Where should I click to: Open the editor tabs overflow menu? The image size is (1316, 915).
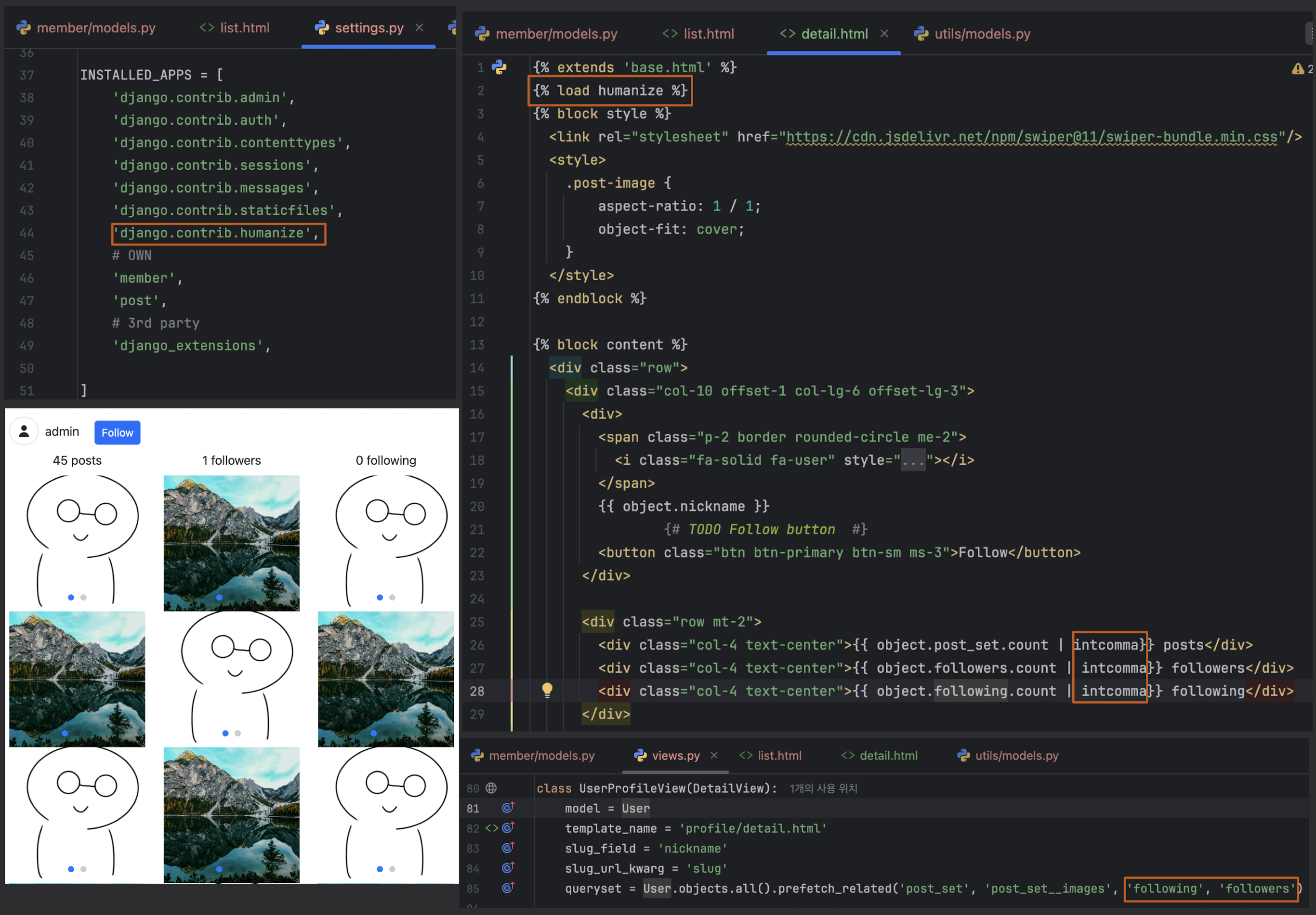coord(1309,33)
